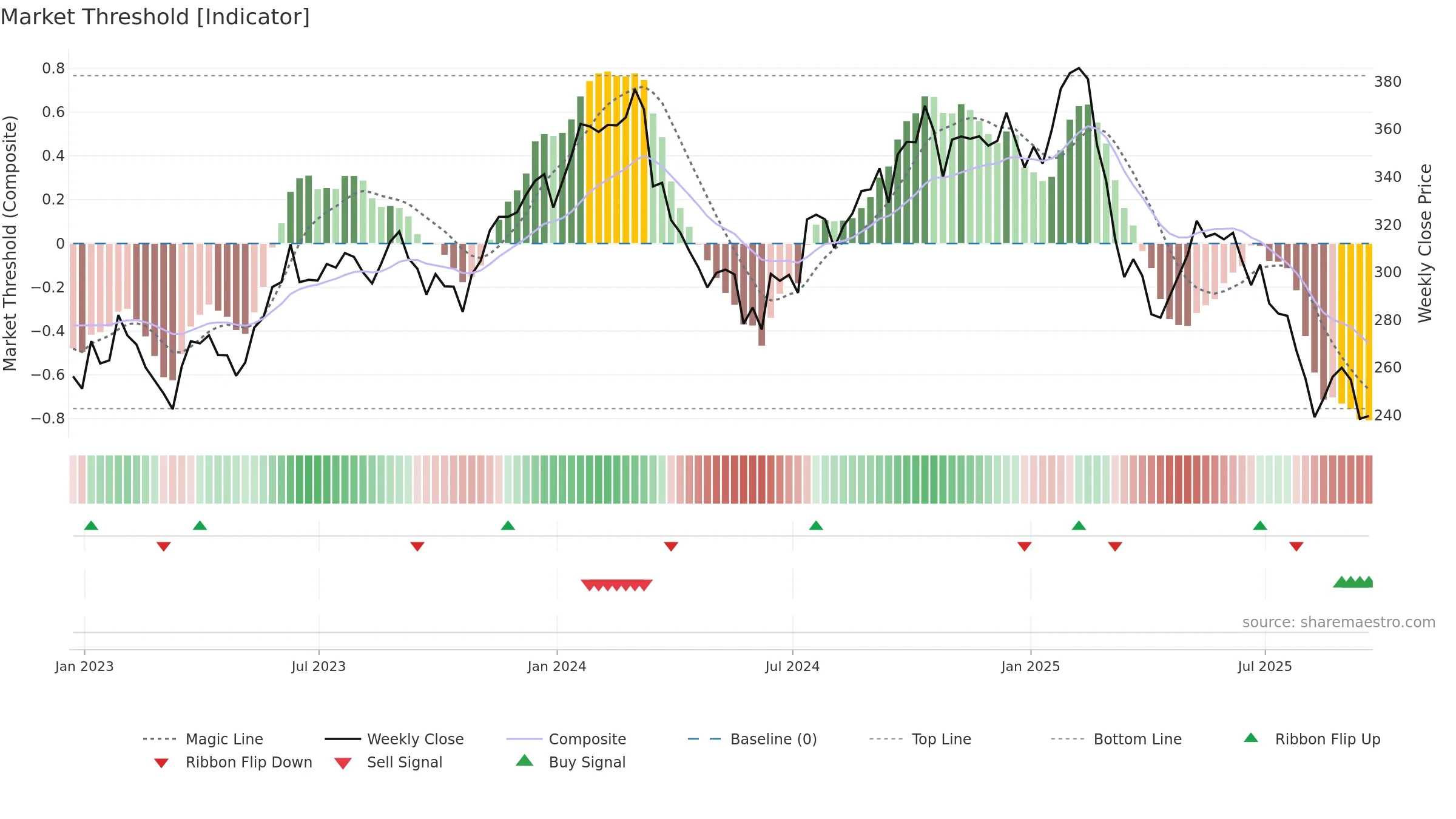Click the Jan 2025 x-axis label
The image size is (1456, 819).
tap(1031, 667)
